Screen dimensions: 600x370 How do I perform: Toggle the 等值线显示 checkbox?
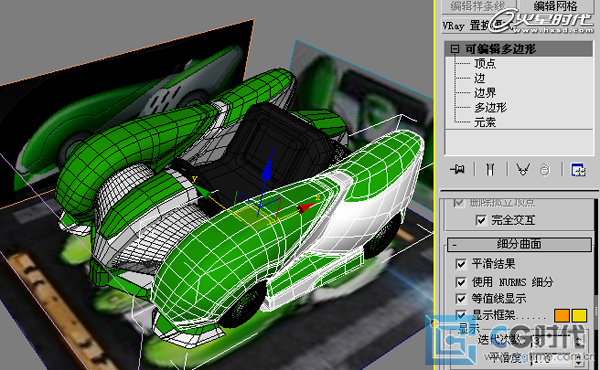pos(461,298)
